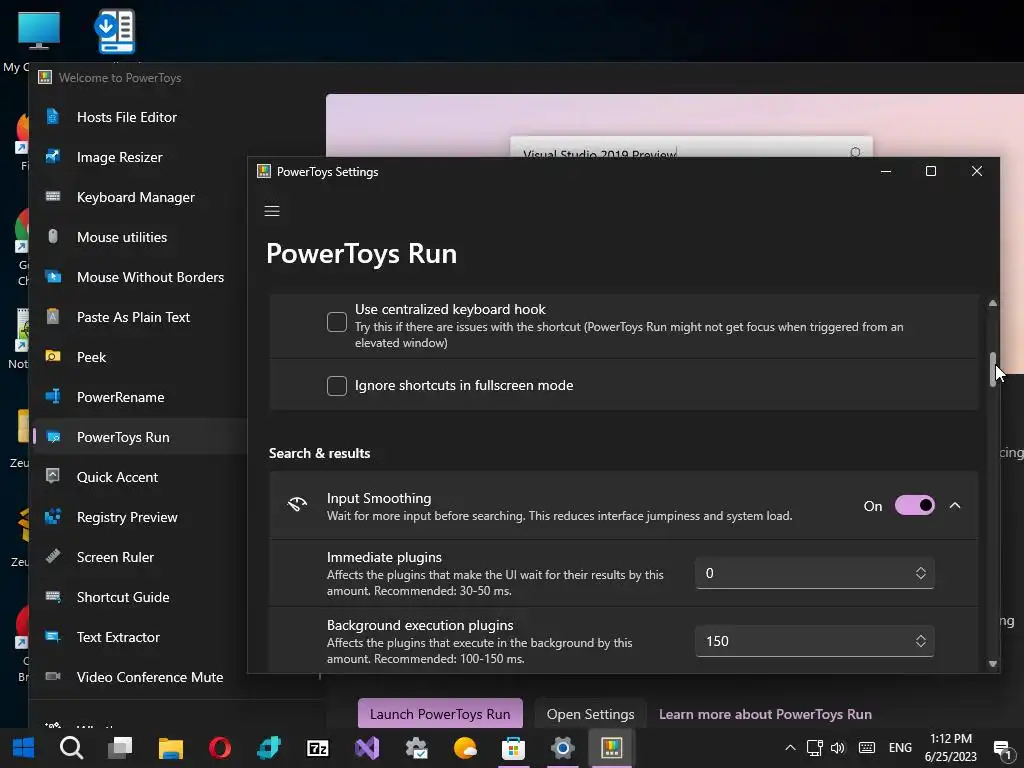Enable Use centralized keyboard hook checkbox

(x=337, y=322)
